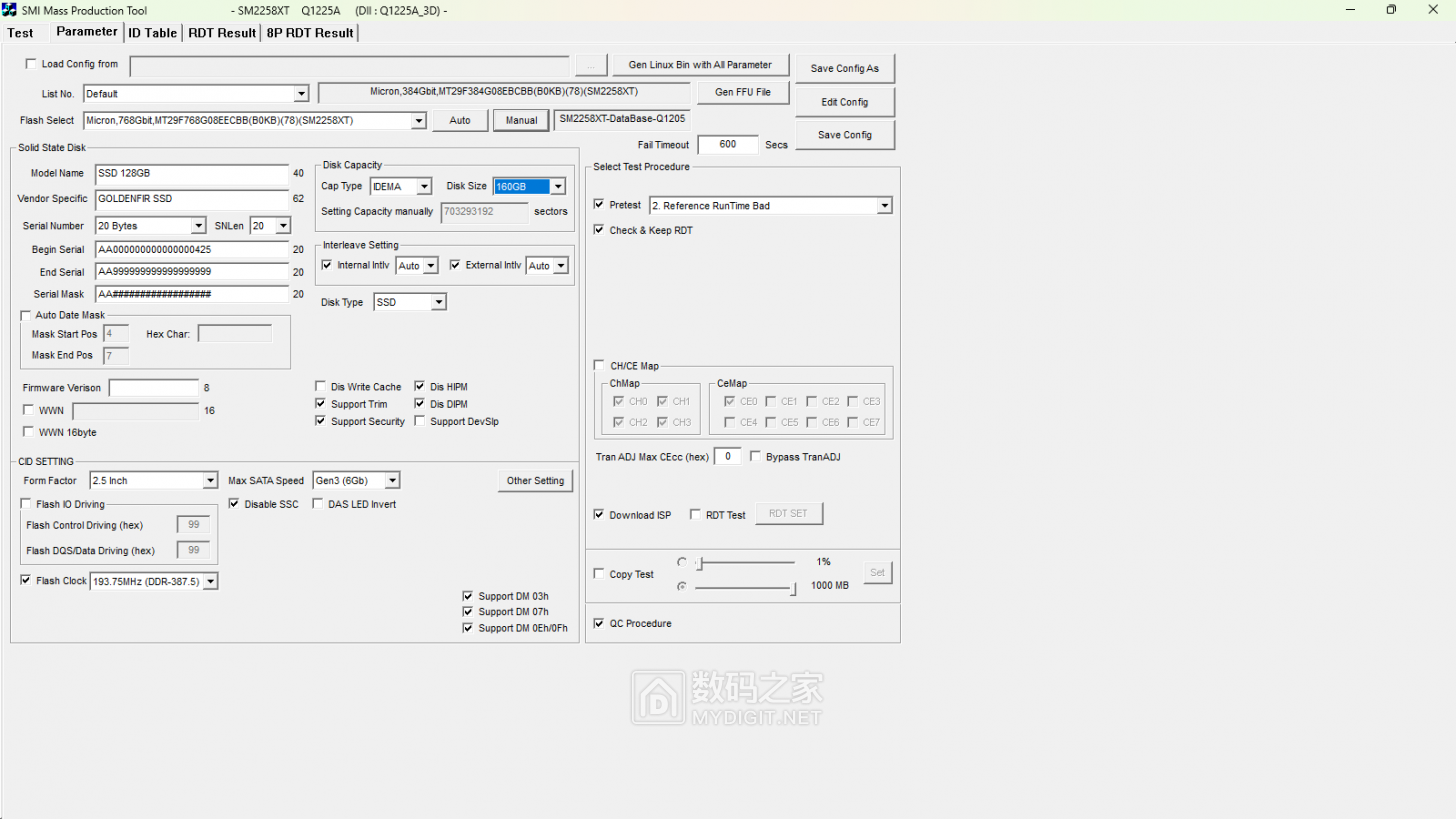The height and width of the screenshot is (819, 1456).
Task: Toggle the Support DM 03h checkbox
Action: tap(468, 596)
